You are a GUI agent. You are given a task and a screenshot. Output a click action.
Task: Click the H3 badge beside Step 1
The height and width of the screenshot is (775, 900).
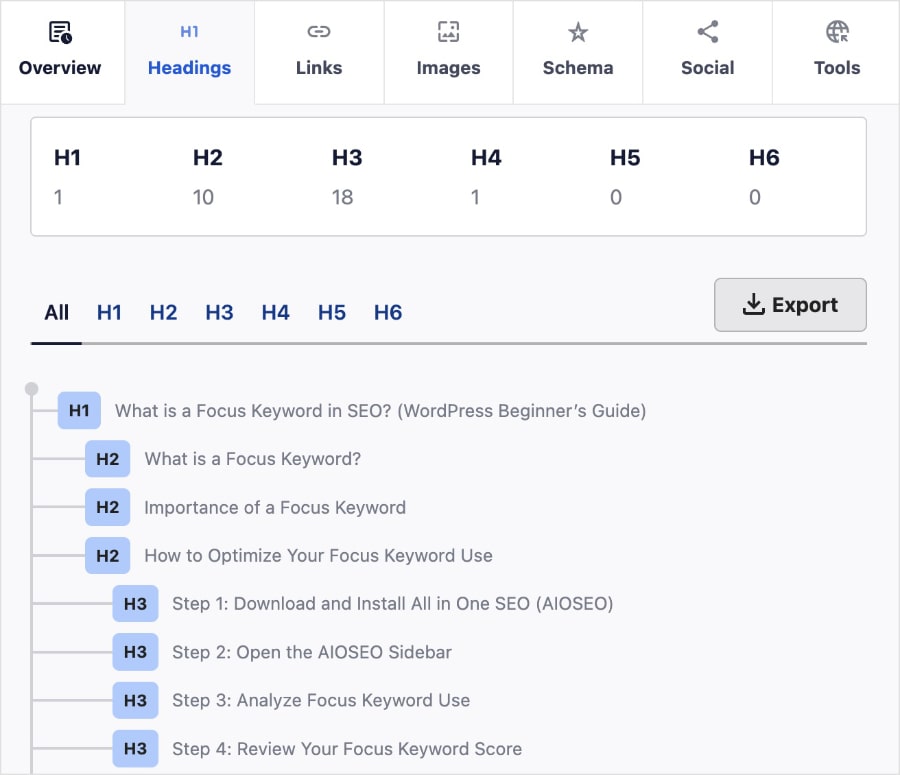[x=135, y=604]
